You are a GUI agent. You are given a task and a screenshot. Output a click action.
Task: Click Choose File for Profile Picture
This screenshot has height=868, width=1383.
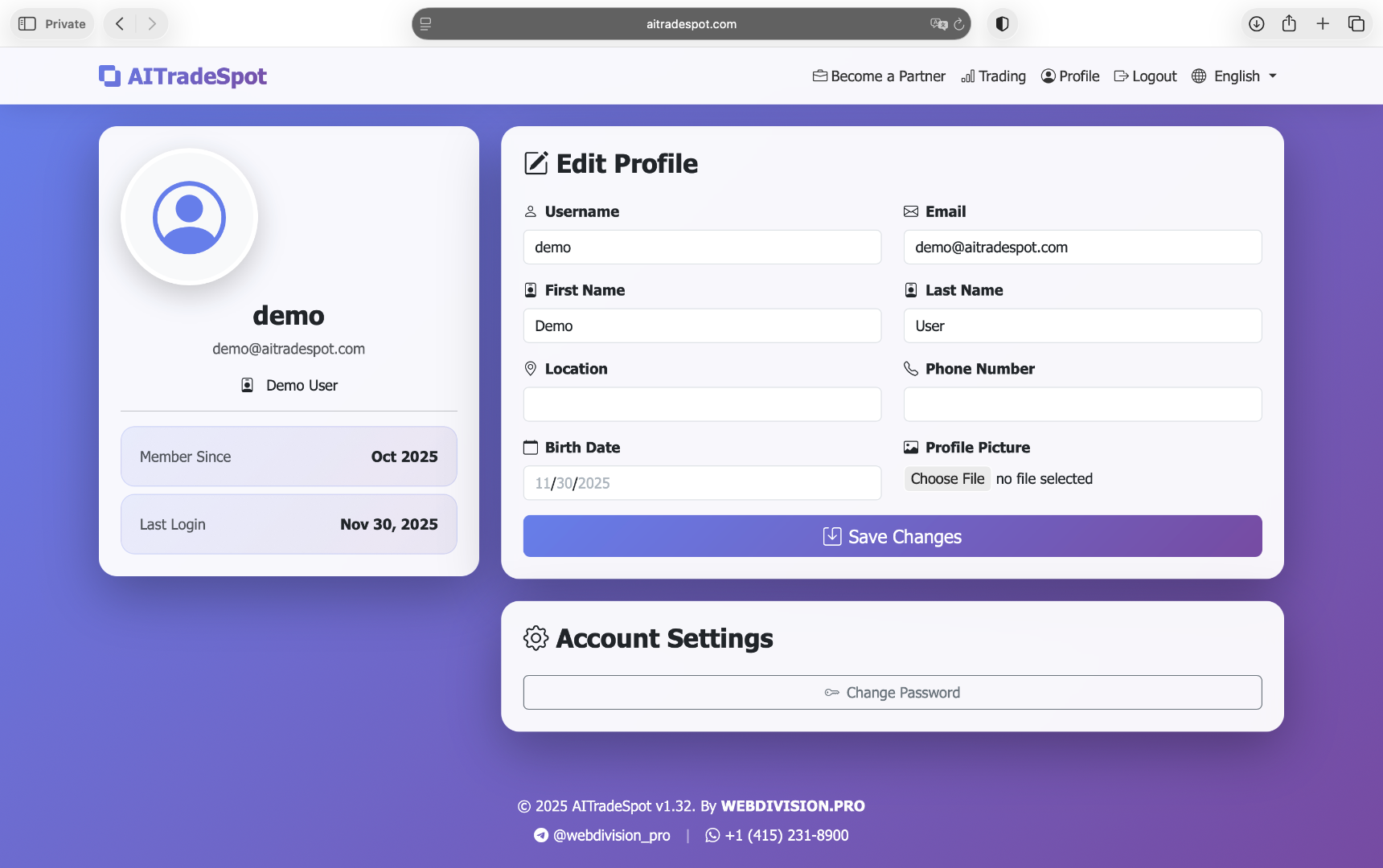(x=947, y=479)
